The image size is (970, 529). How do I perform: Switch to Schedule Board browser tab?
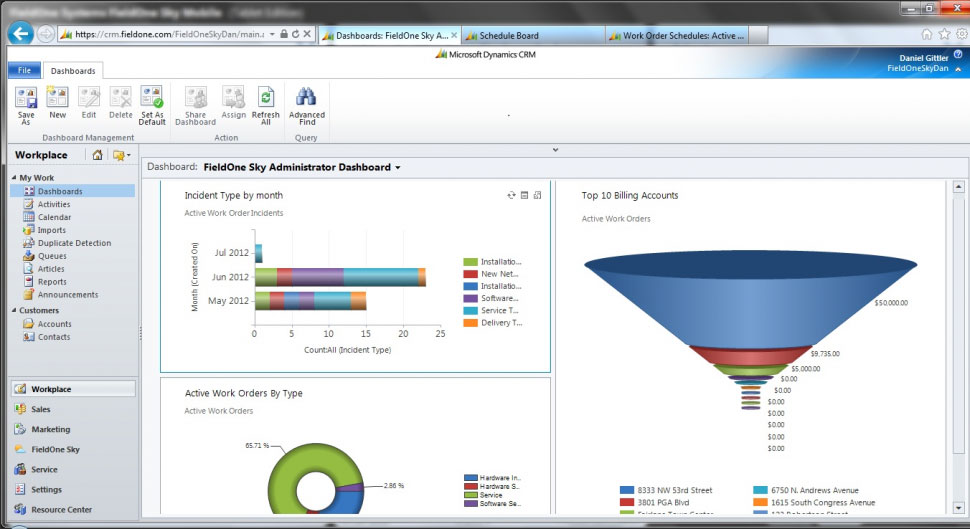533,36
